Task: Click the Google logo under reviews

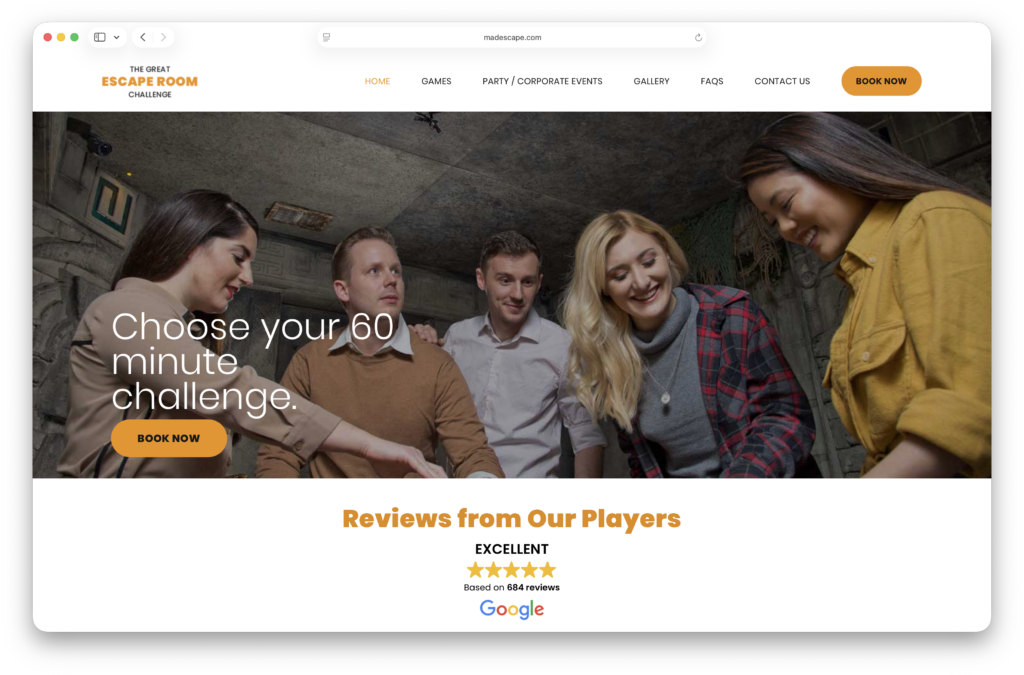Action: click(511, 609)
